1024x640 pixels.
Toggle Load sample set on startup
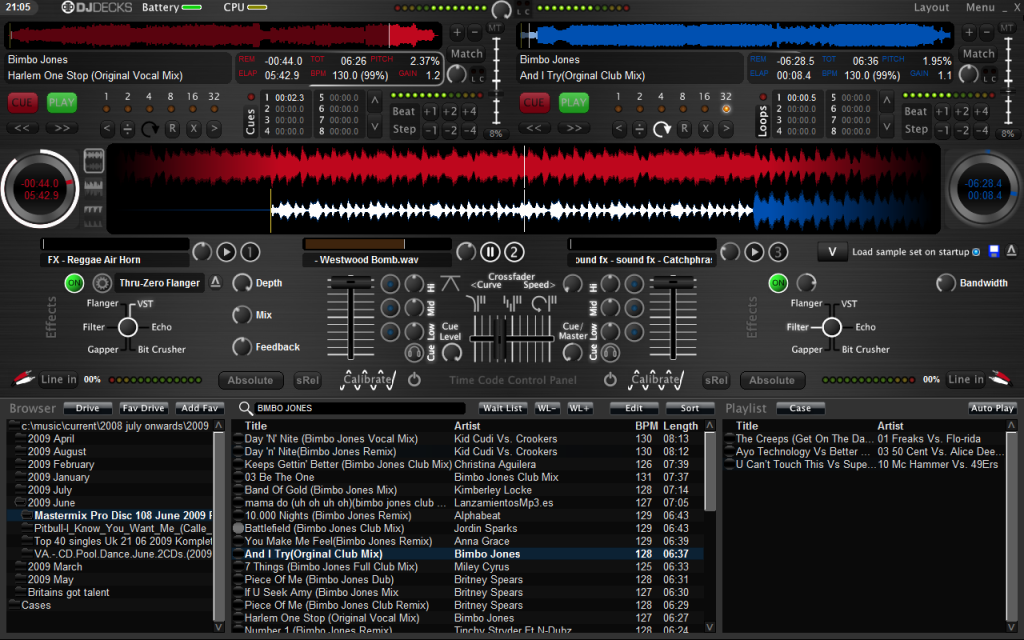976,252
